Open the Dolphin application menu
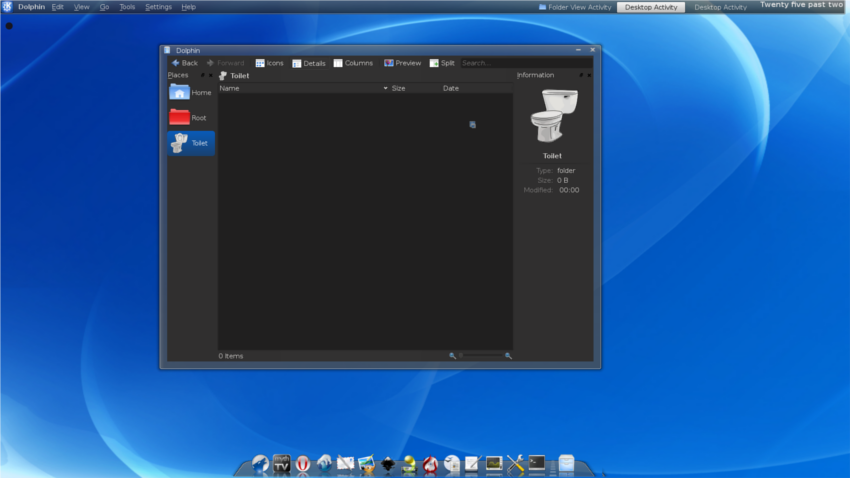The image size is (850, 478). tap(31, 7)
